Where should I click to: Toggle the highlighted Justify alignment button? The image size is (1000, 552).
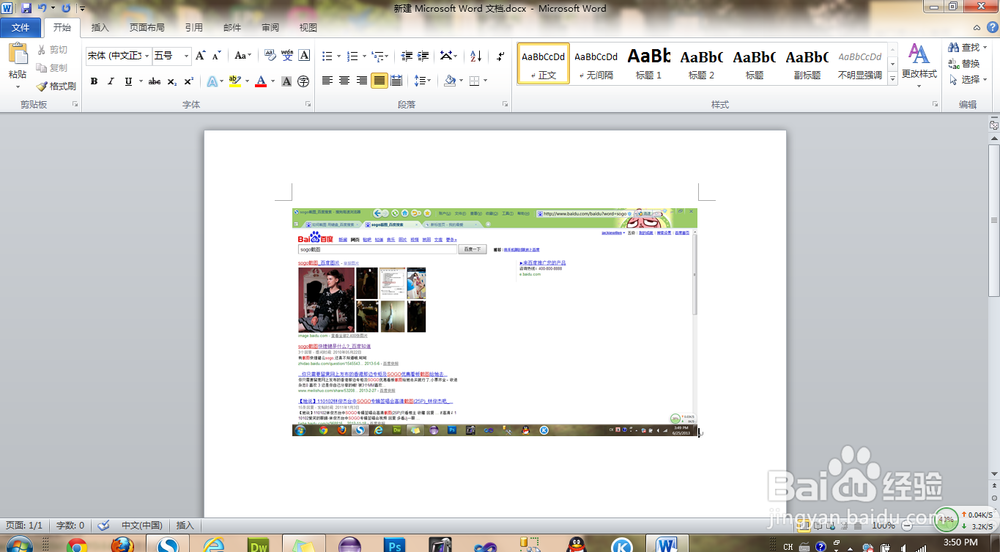coord(379,81)
